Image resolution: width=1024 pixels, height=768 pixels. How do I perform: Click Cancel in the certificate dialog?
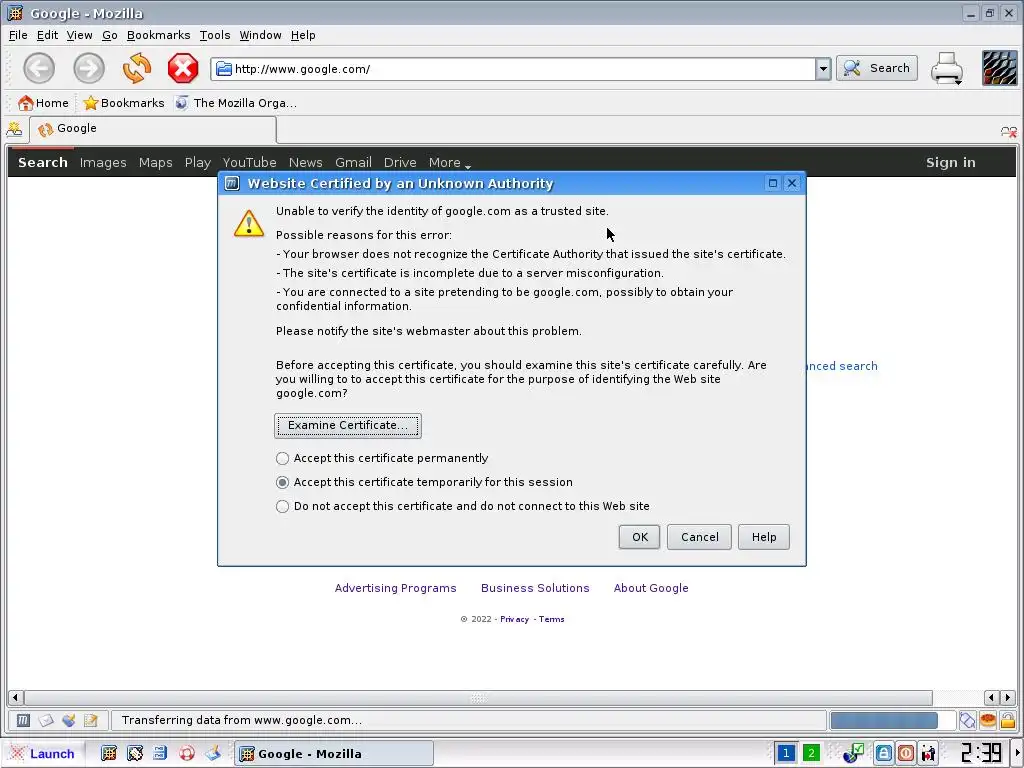pyautogui.click(x=699, y=537)
